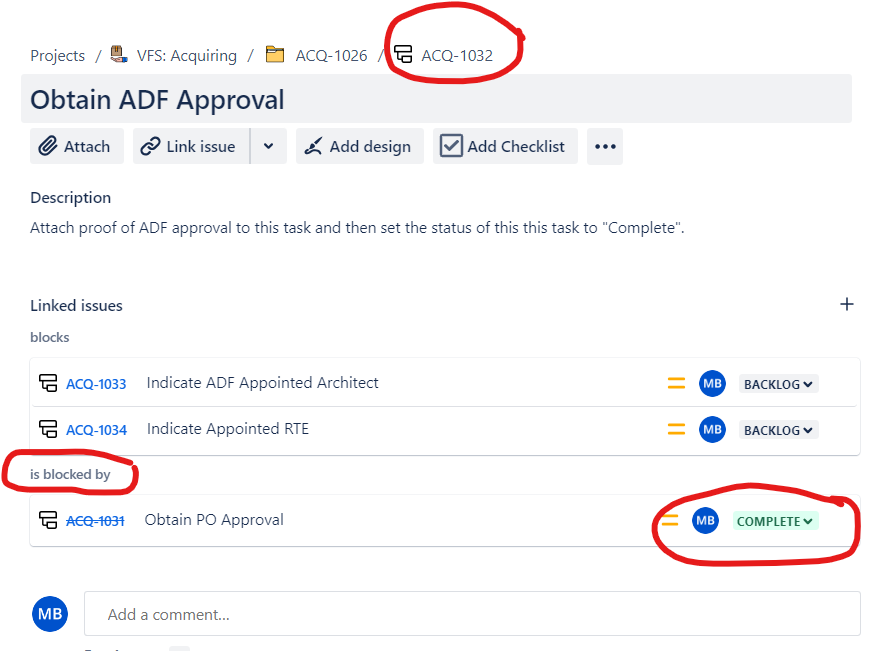Navigate to Projects in the breadcrumb

tap(57, 55)
